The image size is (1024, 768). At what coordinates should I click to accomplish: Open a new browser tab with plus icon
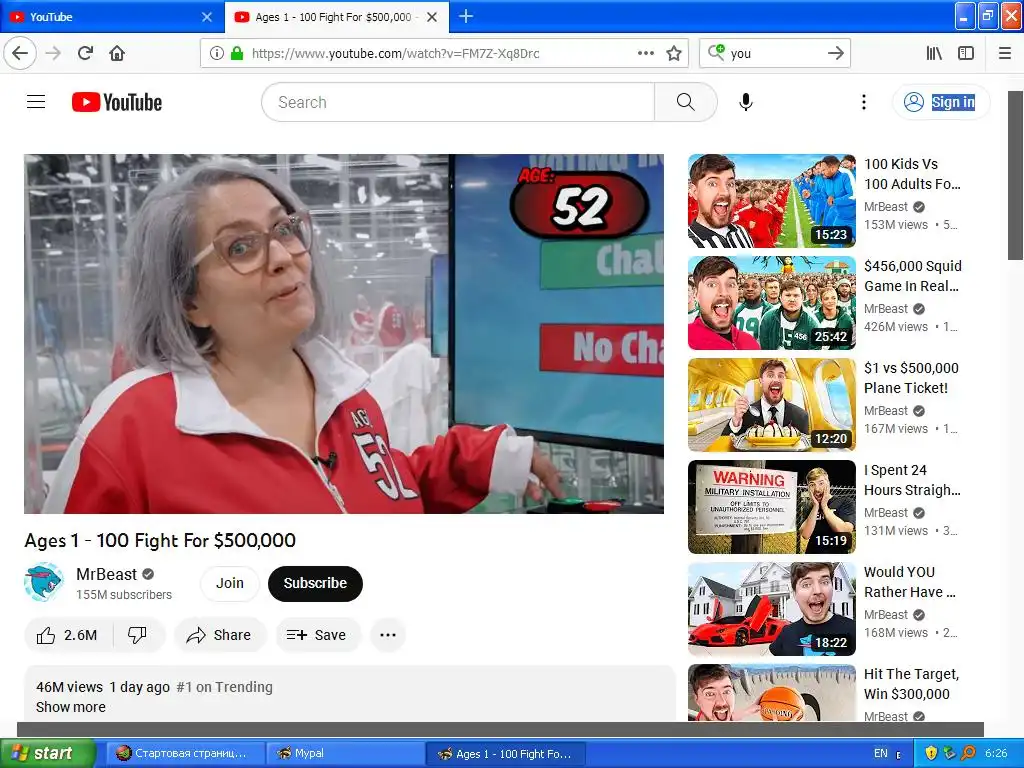[466, 16]
